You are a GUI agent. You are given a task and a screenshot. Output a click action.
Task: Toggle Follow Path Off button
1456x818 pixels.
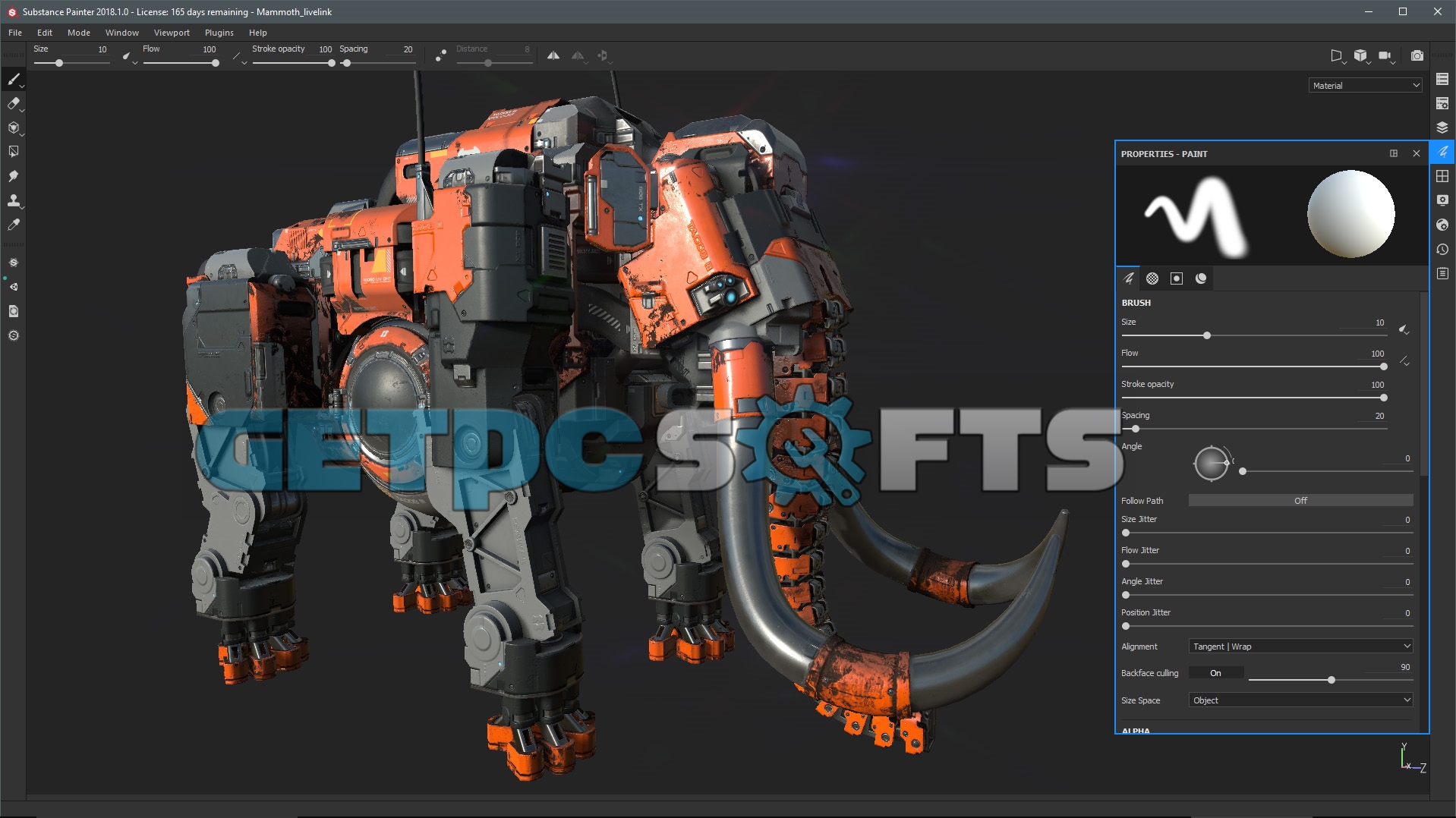pos(1300,501)
